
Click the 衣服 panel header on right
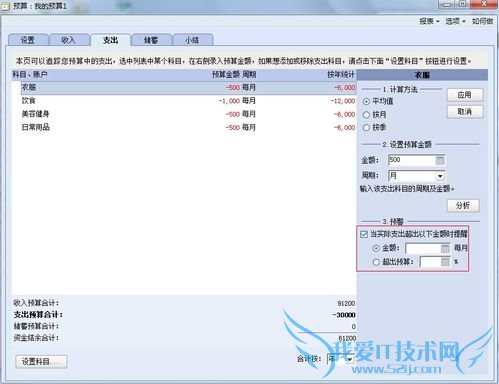tap(422, 75)
